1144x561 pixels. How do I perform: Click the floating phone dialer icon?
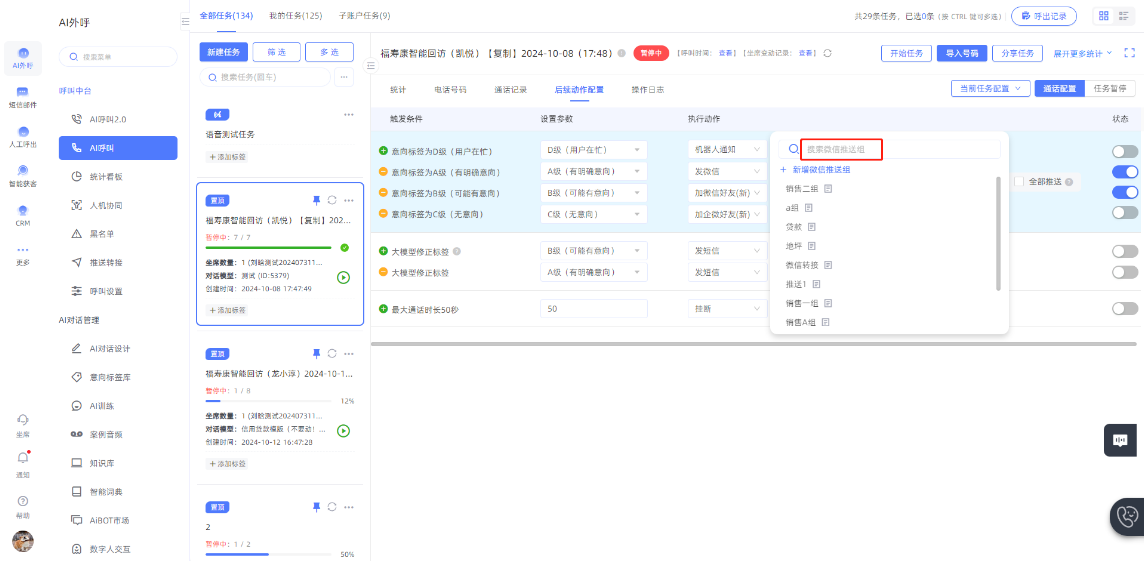click(x=1127, y=516)
